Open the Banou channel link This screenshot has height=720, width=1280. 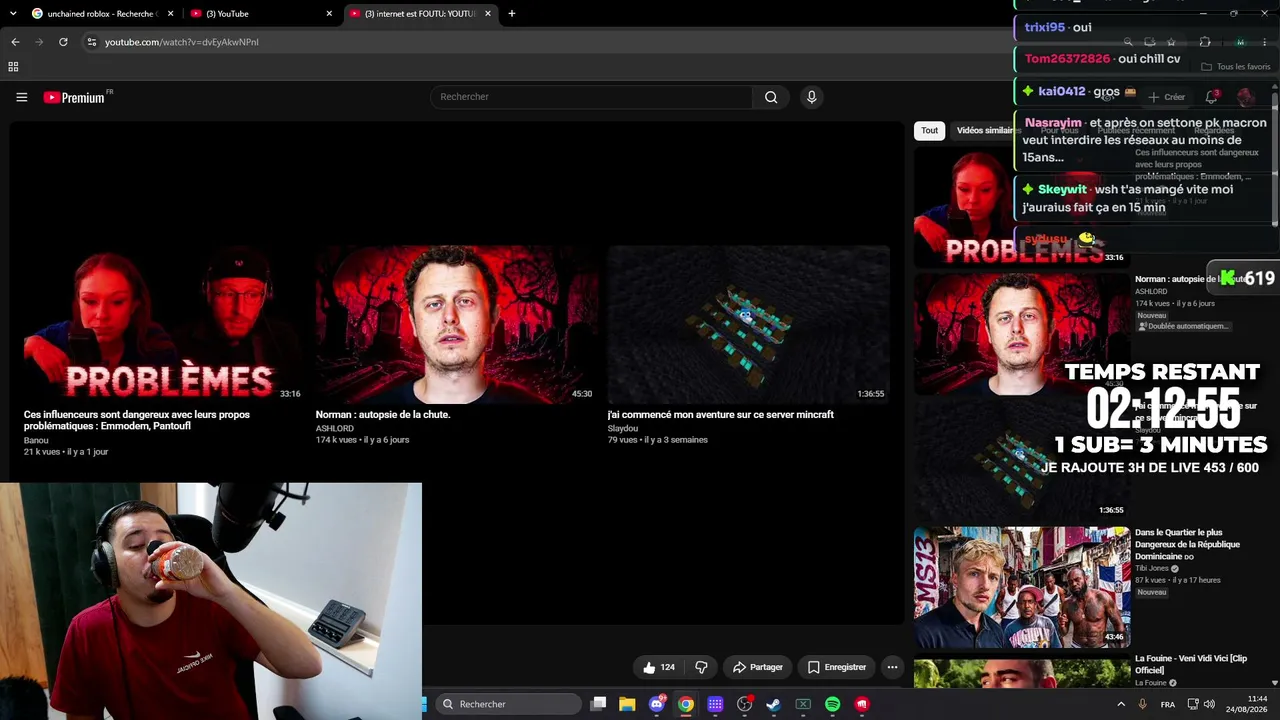[x=36, y=440]
